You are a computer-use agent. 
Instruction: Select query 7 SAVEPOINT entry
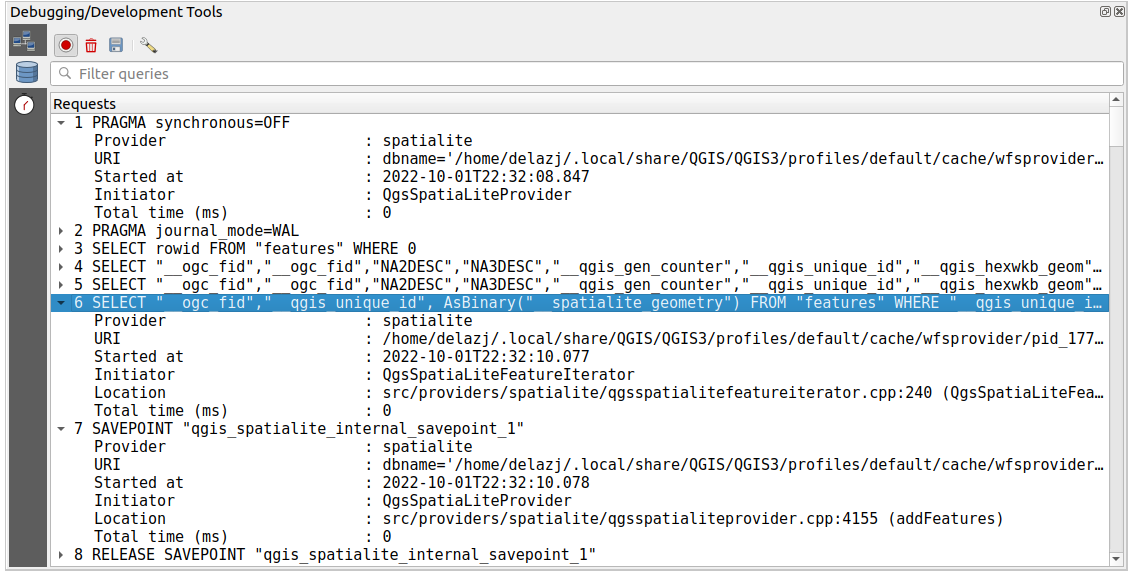coord(300,428)
